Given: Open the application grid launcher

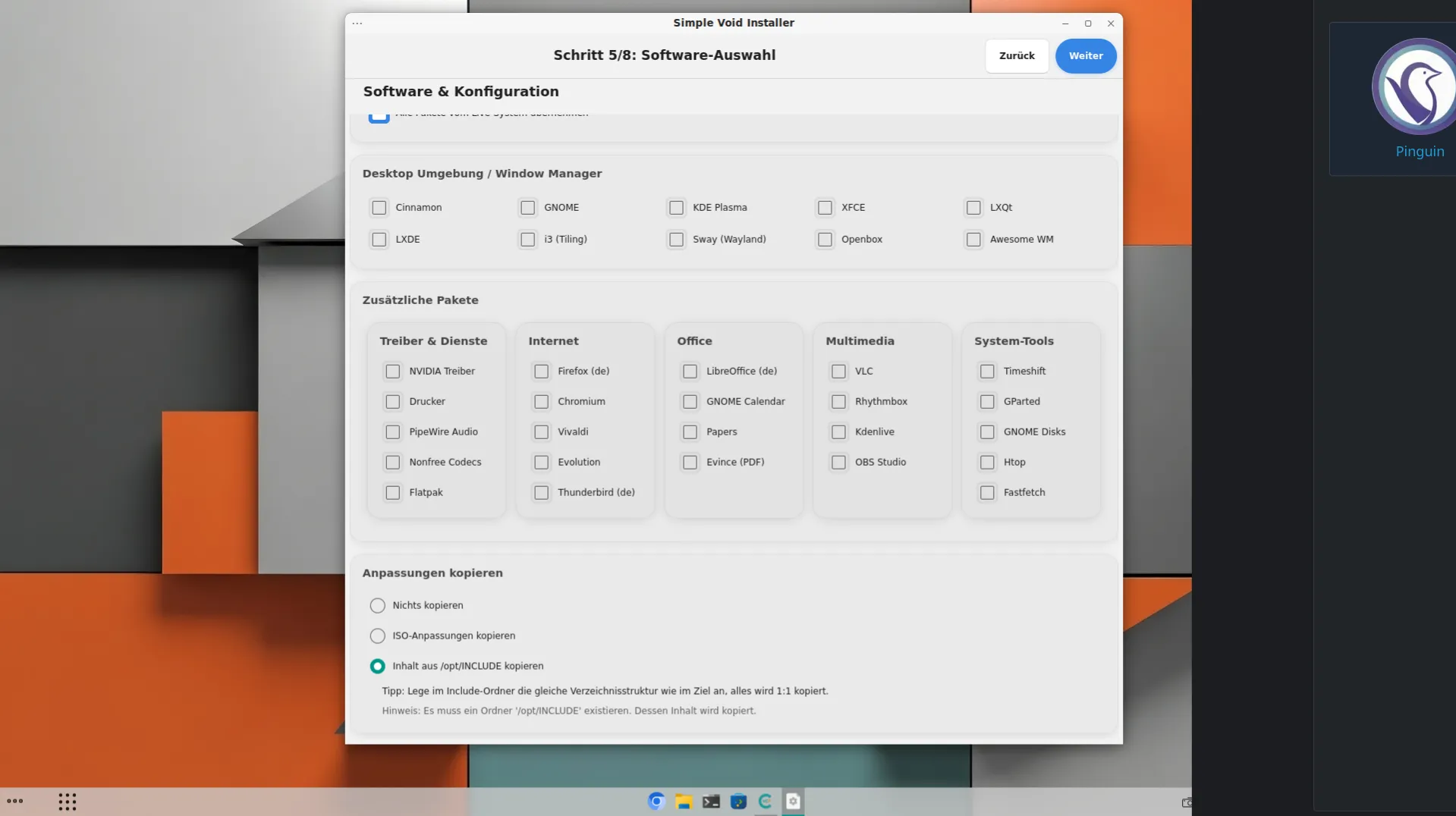Looking at the screenshot, I should coord(68,802).
